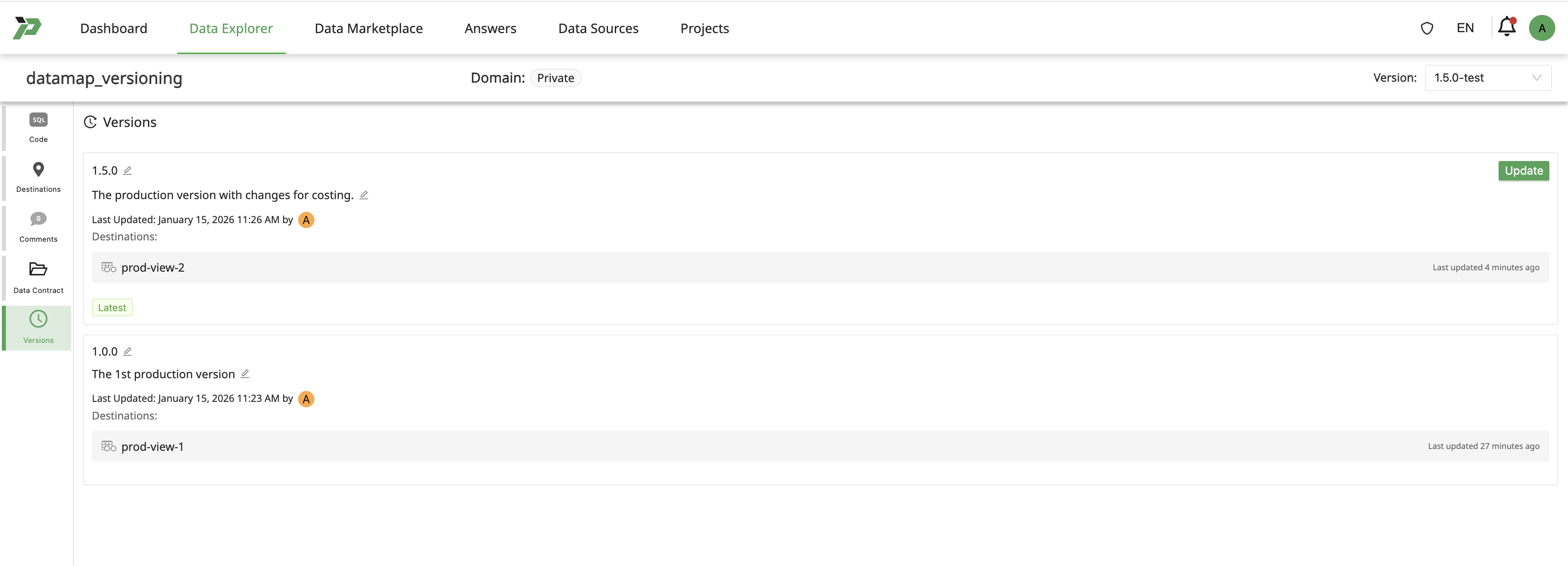Edit 'The 1st production version' description pencil
The height and width of the screenshot is (566, 1568).
pos(245,374)
